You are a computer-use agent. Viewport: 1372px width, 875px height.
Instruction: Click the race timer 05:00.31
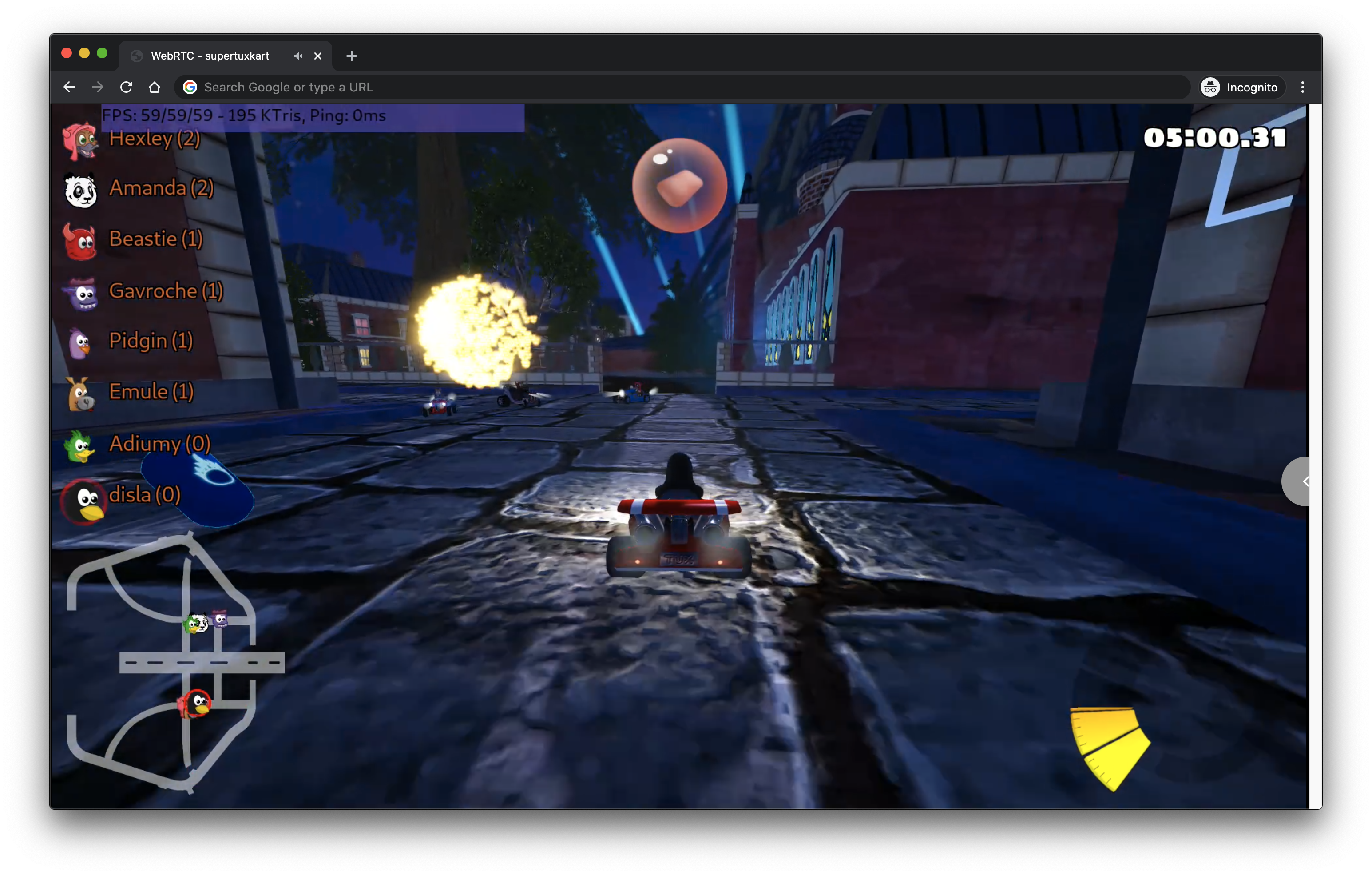pyautogui.click(x=1214, y=138)
